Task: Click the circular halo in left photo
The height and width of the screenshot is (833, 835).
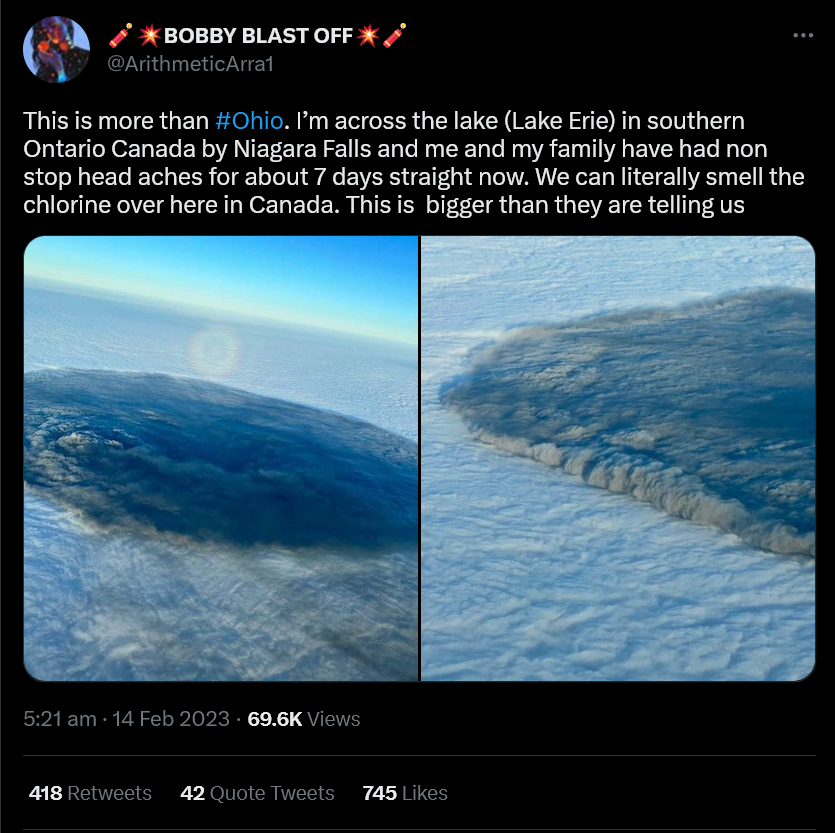Action: pyautogui.click(x=215, y=351)
